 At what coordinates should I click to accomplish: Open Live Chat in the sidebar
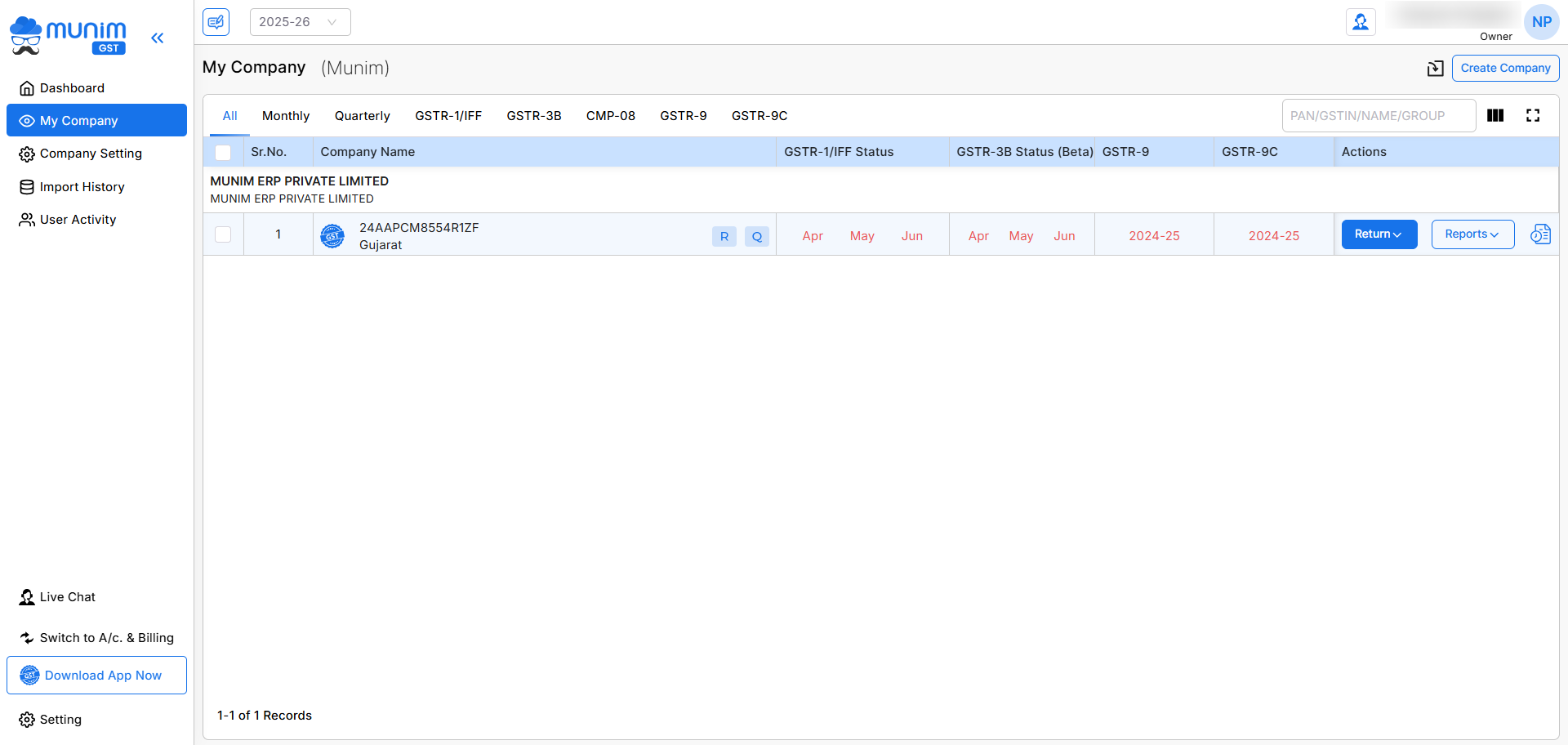click(96, 597)
